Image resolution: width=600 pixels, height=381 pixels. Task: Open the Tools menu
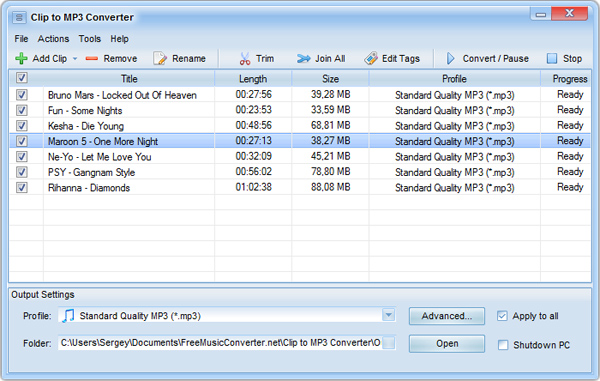pos(90,39)
